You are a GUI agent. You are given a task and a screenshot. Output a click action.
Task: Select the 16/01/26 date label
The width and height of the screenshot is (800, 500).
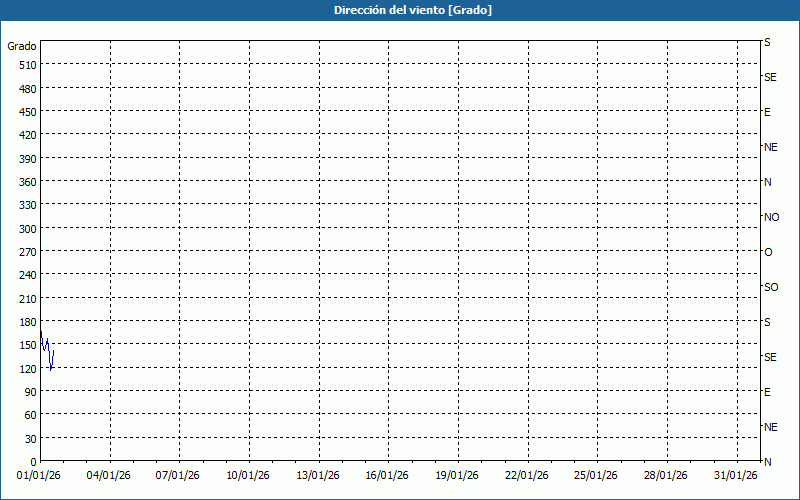387,476
